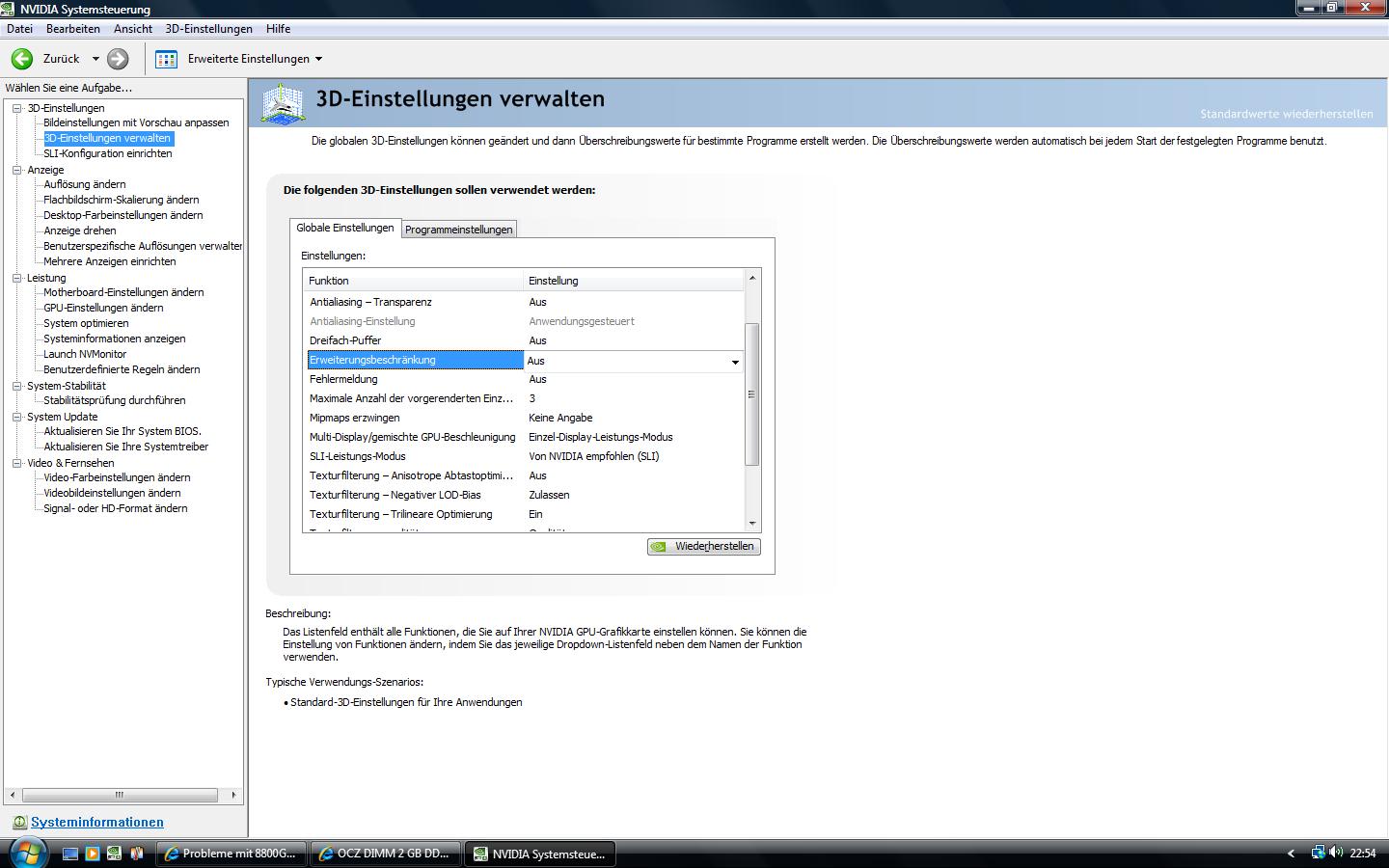This screenshot has width=1389, height=868.
Task: Select Aktualisieren Sie Ihre Systemtreiber
Action: 125,447
